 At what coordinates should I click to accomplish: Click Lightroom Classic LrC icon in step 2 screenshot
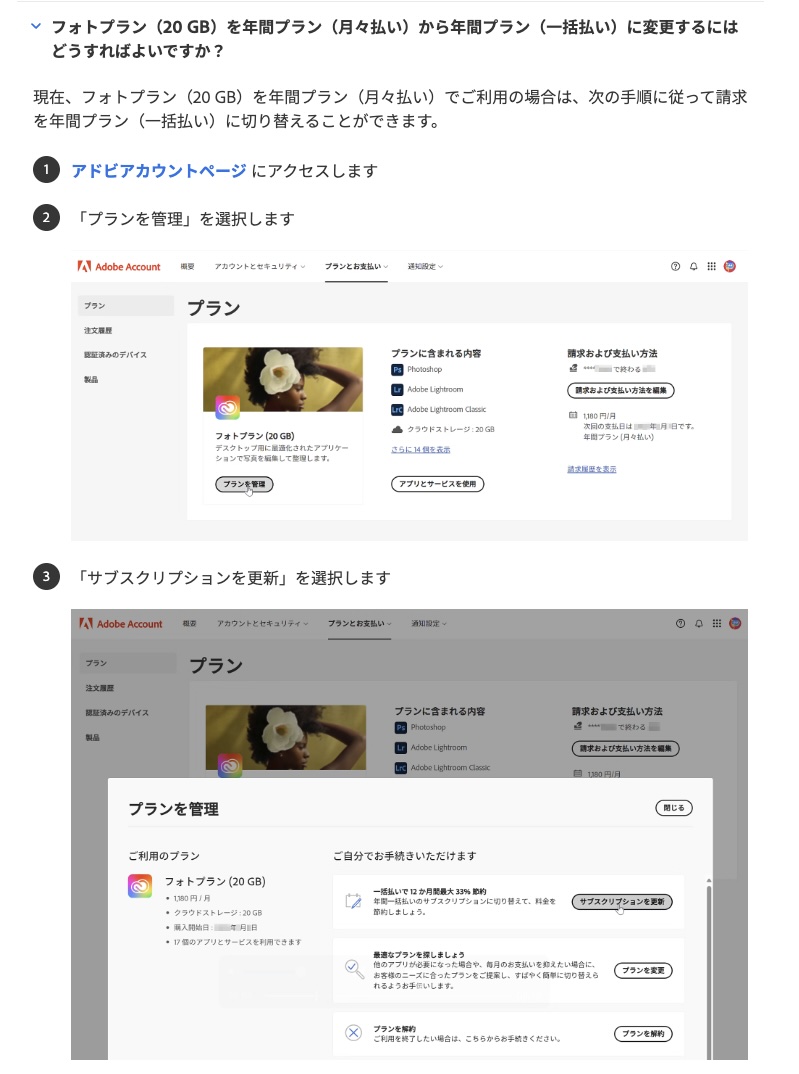pos(397,410)
